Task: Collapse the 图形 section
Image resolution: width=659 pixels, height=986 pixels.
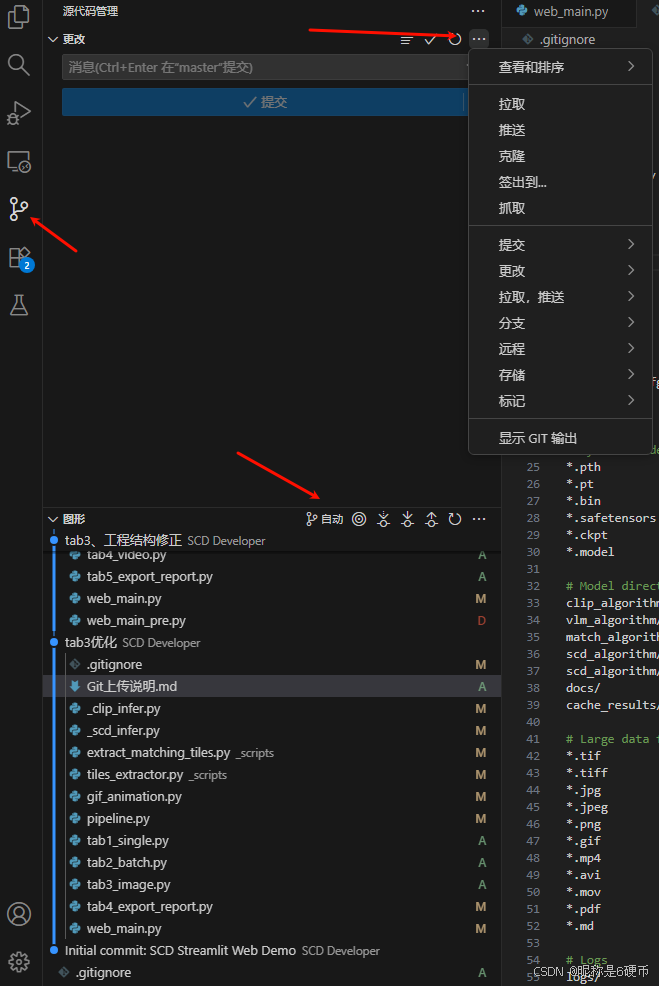Action: click(53, 519)
